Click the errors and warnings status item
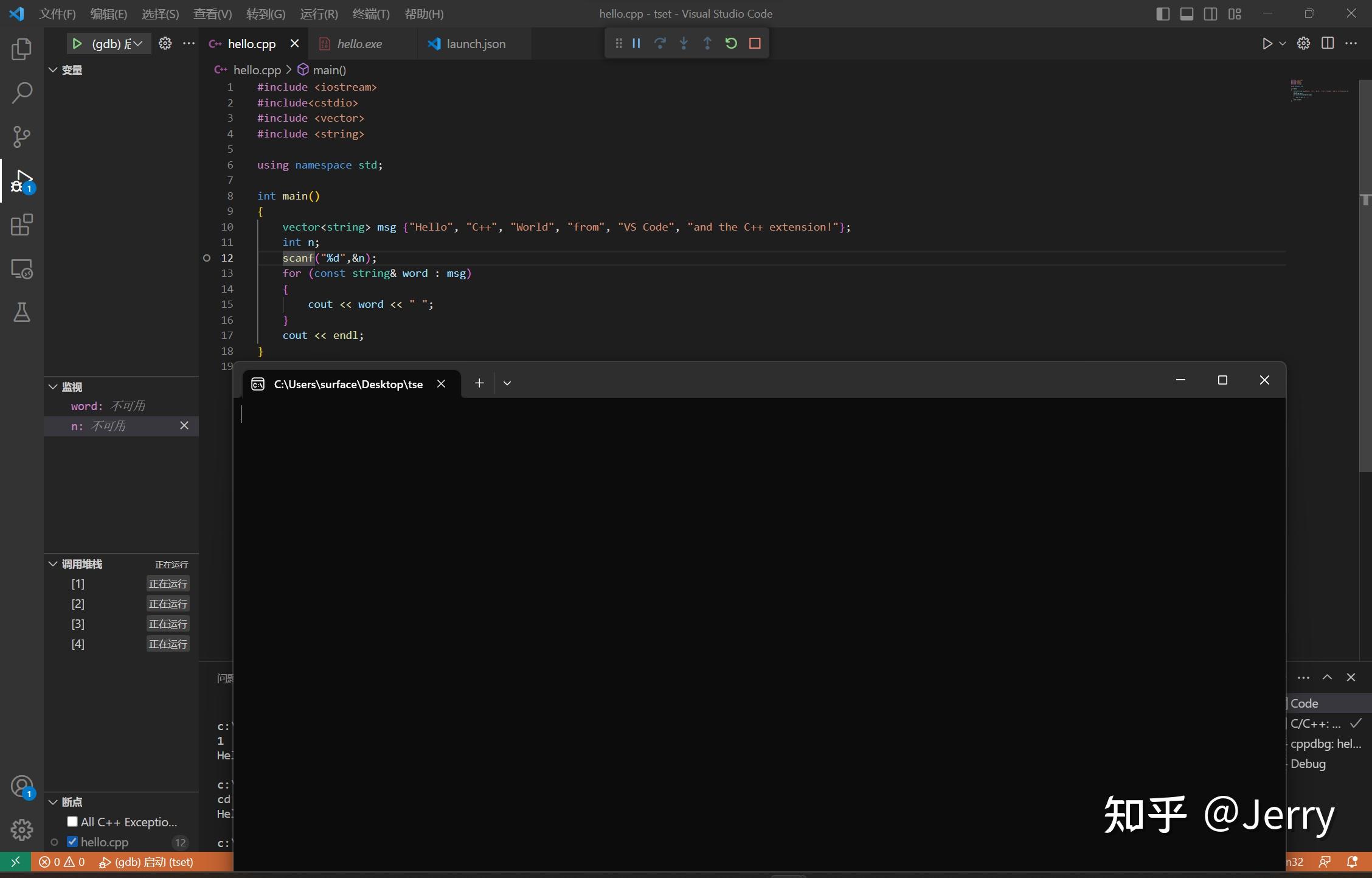Image resolution: width=1372 pixels, height=878 pixels. point(61,862)
